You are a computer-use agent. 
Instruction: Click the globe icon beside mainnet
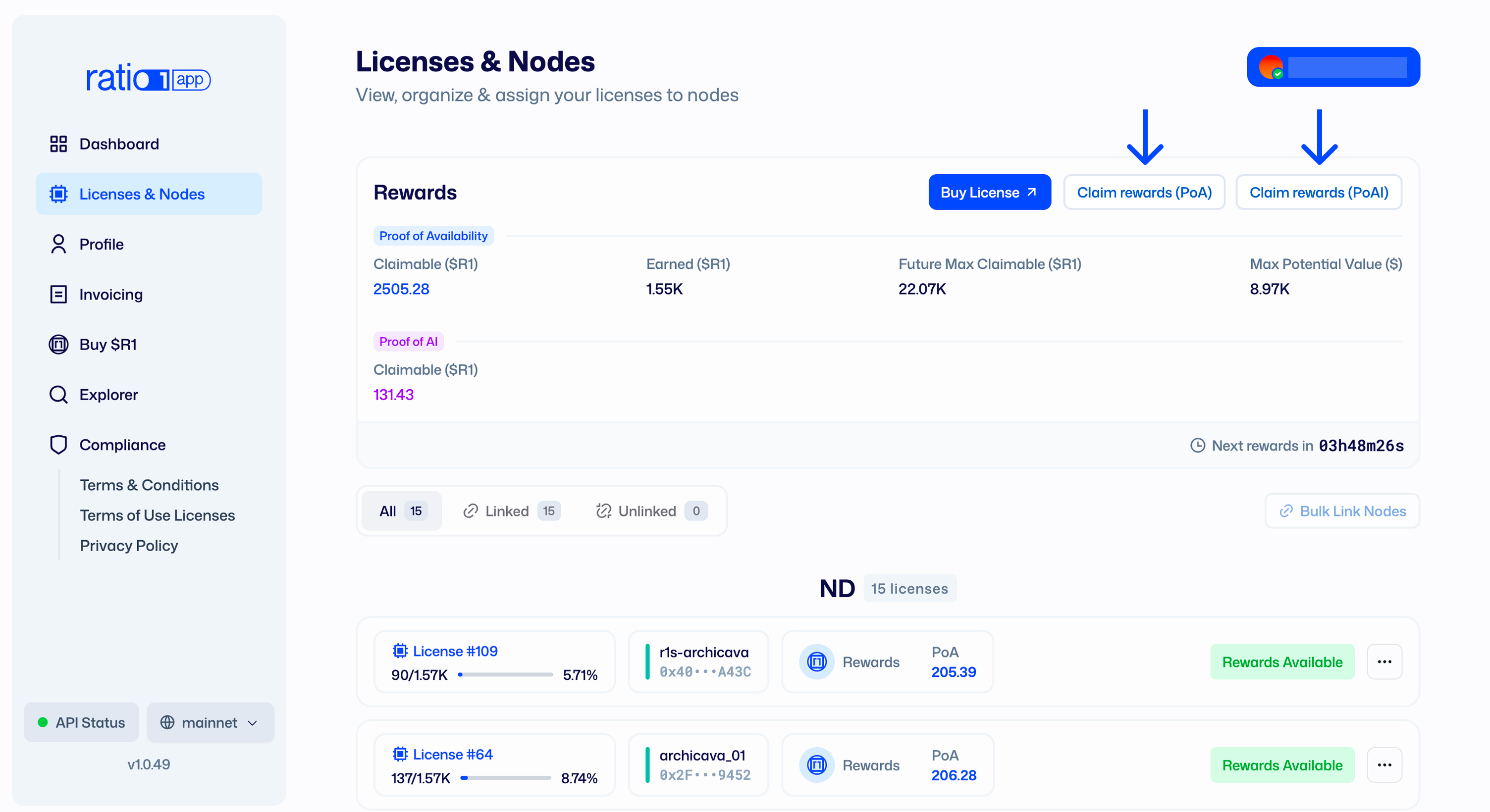pyautogui.click(x=167, y=722)
